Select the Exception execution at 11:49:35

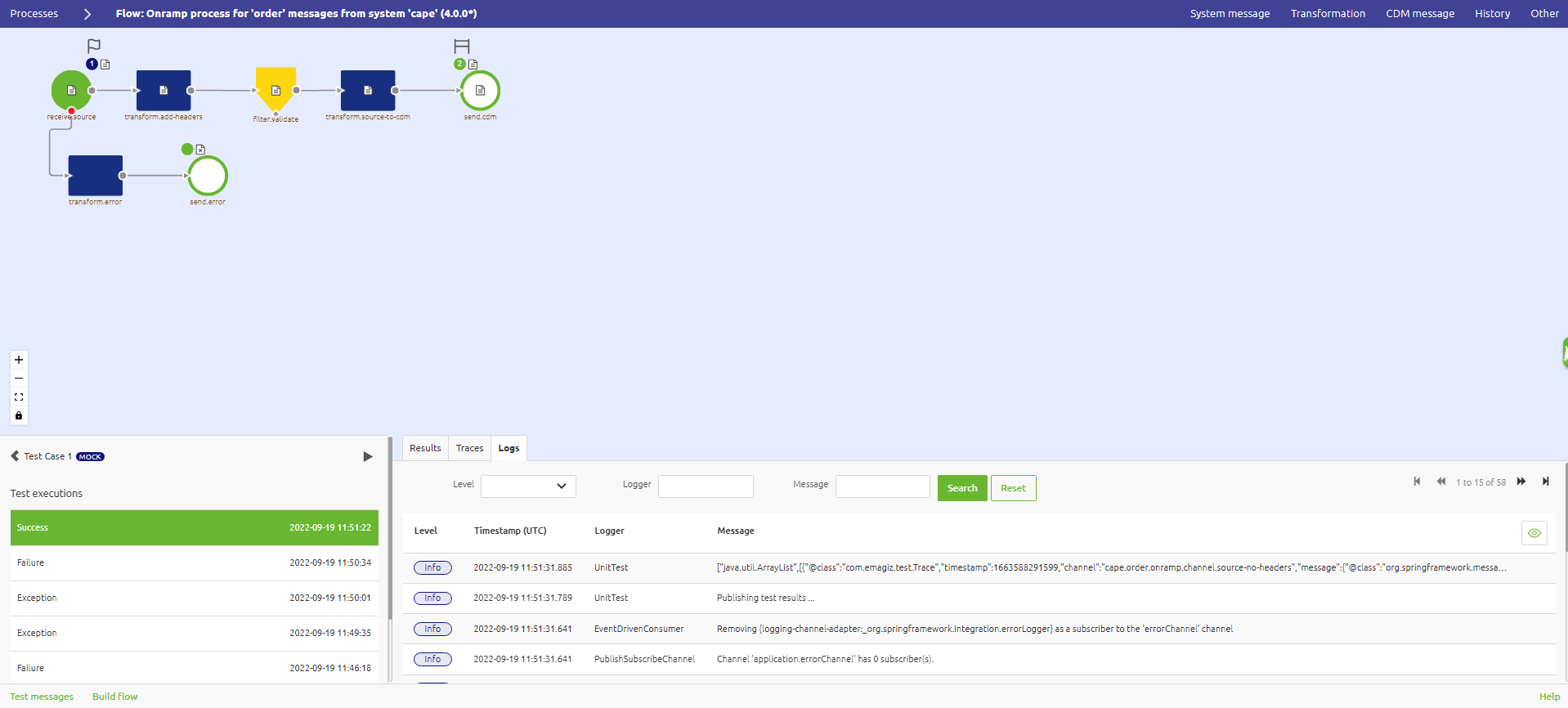coord(195,633)
